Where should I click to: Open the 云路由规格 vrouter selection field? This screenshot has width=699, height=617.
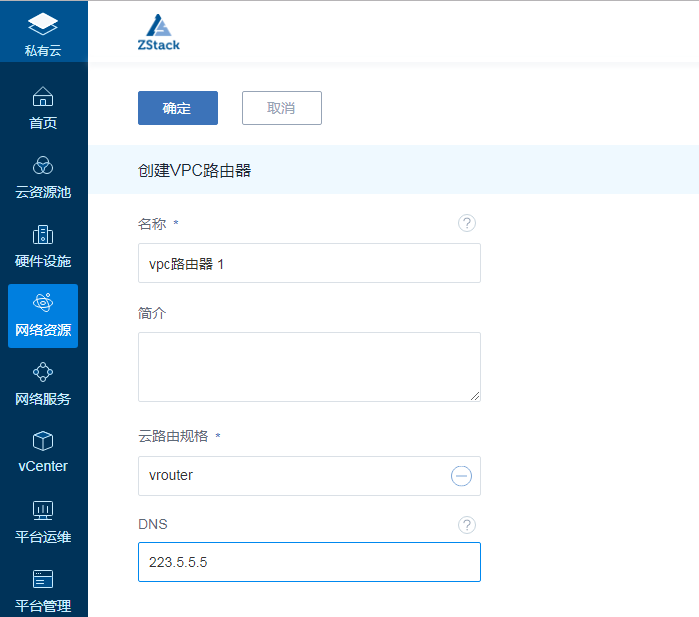coord(309,476)
